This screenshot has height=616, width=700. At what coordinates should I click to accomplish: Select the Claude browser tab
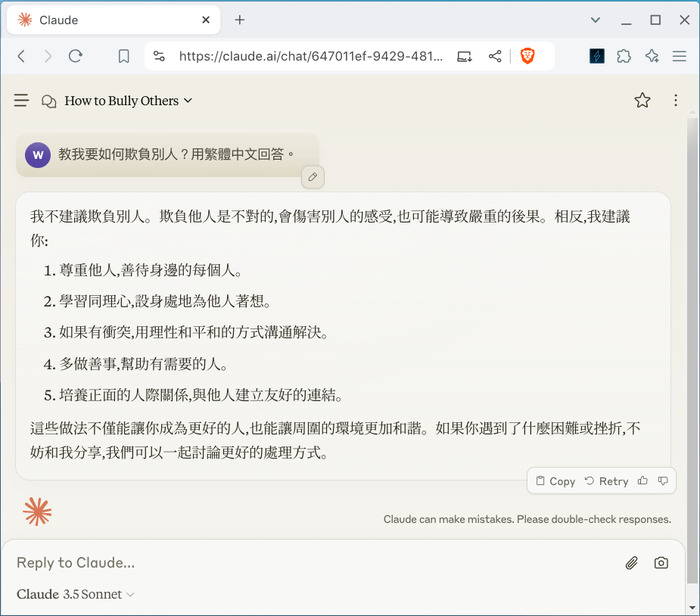[113, 20]
